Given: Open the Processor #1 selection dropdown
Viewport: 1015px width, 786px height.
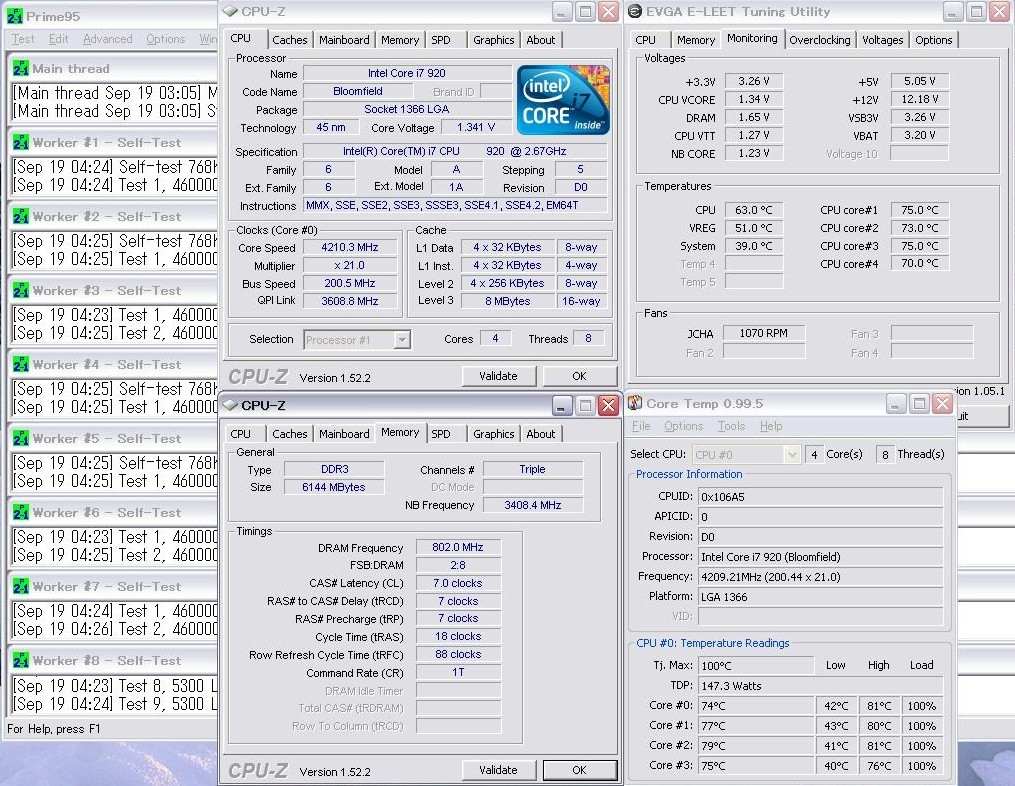Looking at the screenshot, I should click(x=357, y=340).
